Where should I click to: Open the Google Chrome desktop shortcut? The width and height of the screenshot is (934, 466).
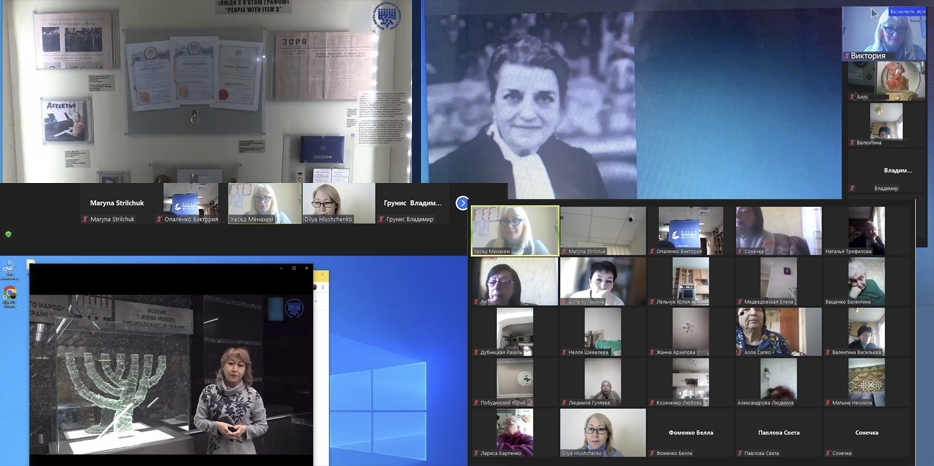point(10,293)
